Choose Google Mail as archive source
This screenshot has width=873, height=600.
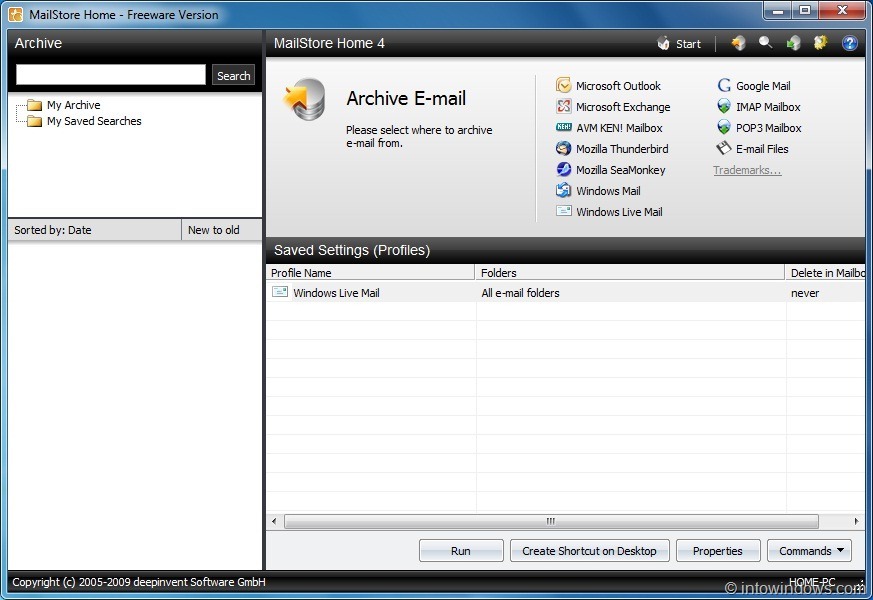coord(754,86)
